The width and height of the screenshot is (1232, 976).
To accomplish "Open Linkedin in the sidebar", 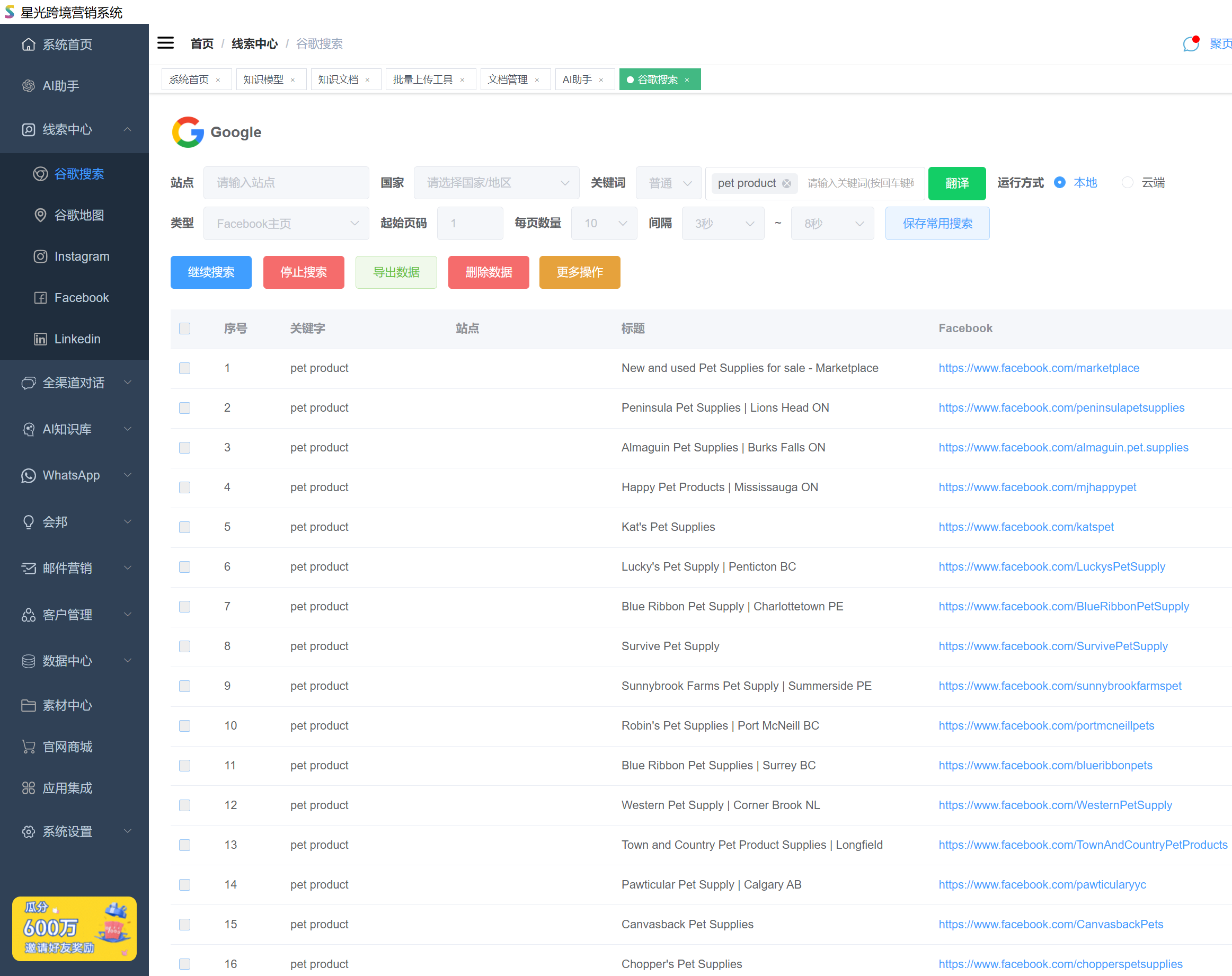I will (77, 339).
